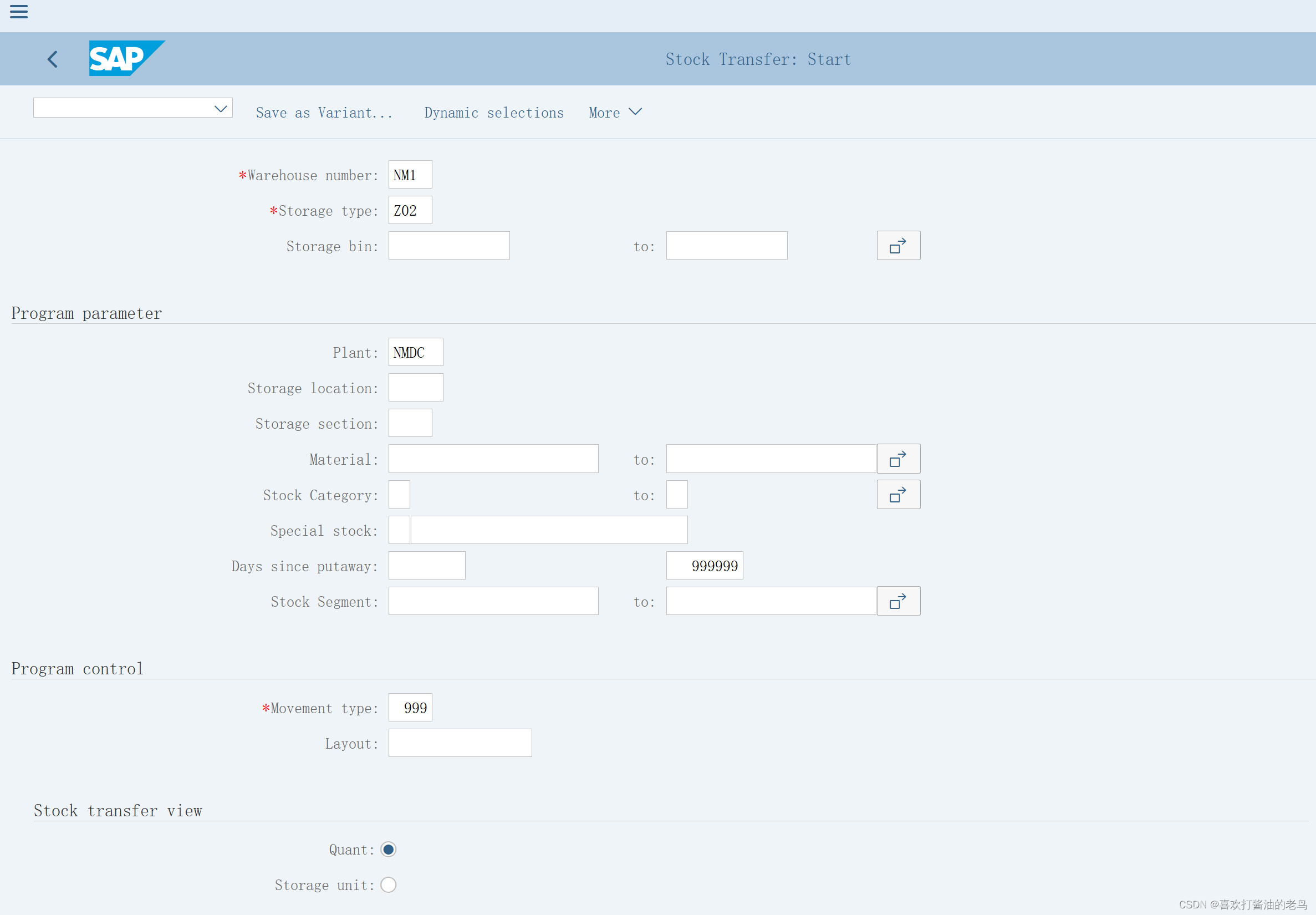The width and height of the screenshot is (1316, 915).
Task: Click Save as Variant button
Action: coord(324,113)
